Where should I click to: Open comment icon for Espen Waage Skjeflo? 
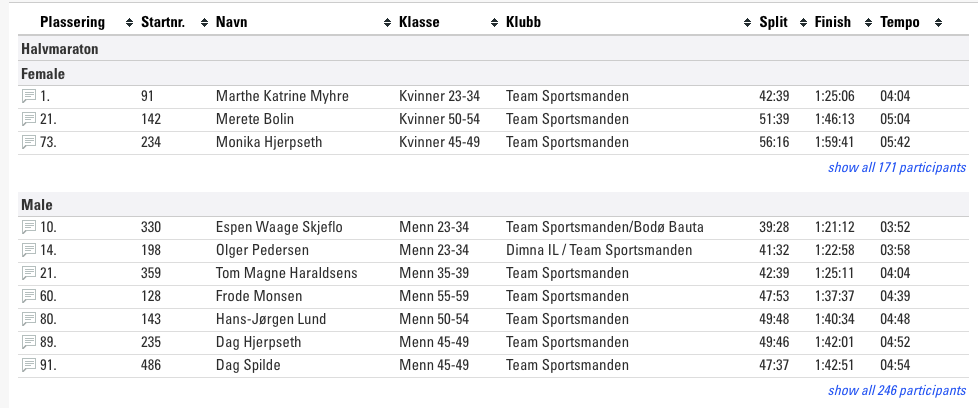pyautogui.click(x=29, y=227)
